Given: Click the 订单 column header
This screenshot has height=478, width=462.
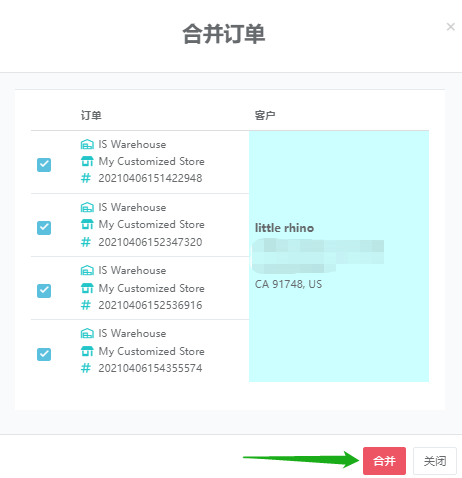Looking at the screenshot, I should [91, 115].
